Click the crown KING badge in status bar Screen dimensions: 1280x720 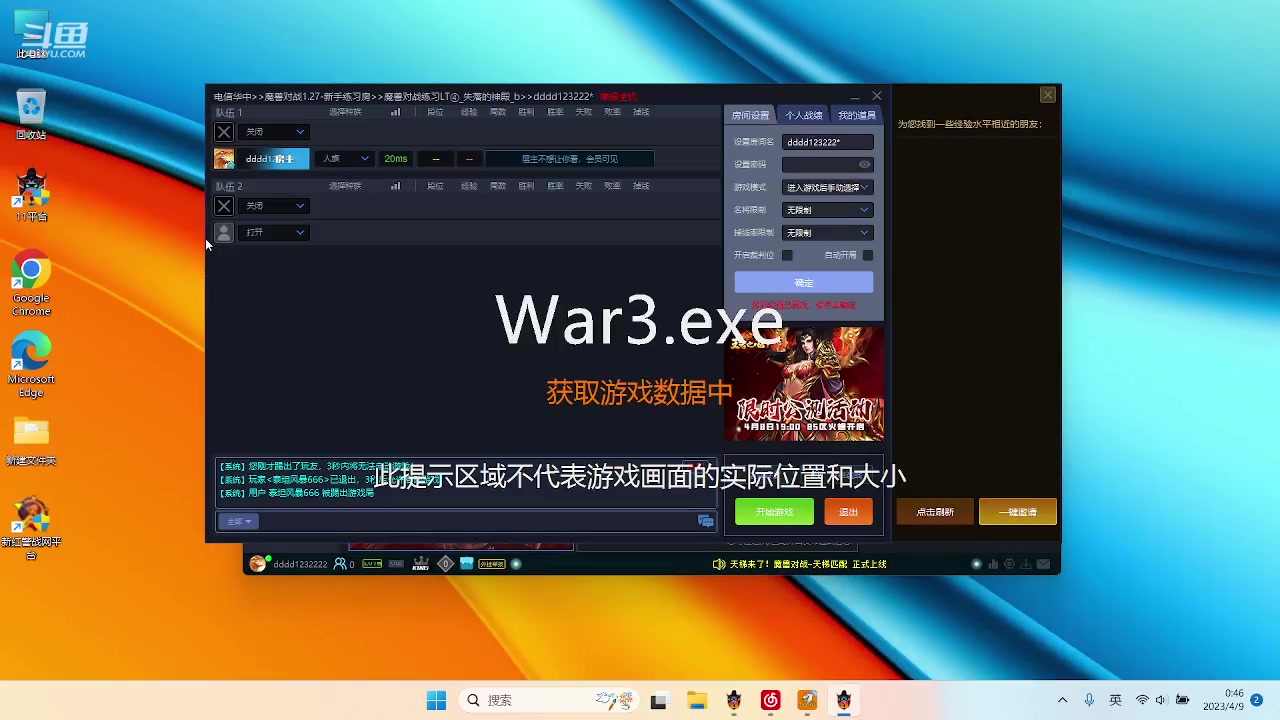[421, 564]
